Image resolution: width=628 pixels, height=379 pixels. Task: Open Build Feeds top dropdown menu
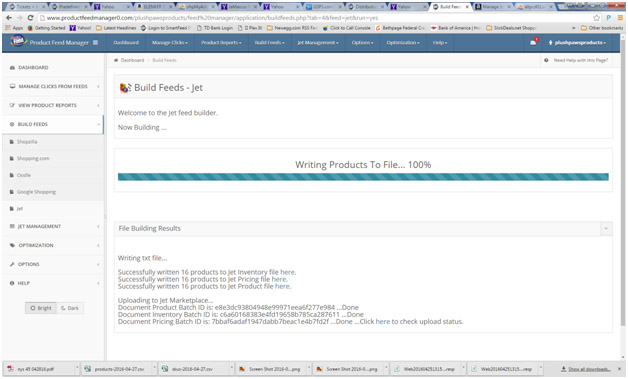[270, 42]
